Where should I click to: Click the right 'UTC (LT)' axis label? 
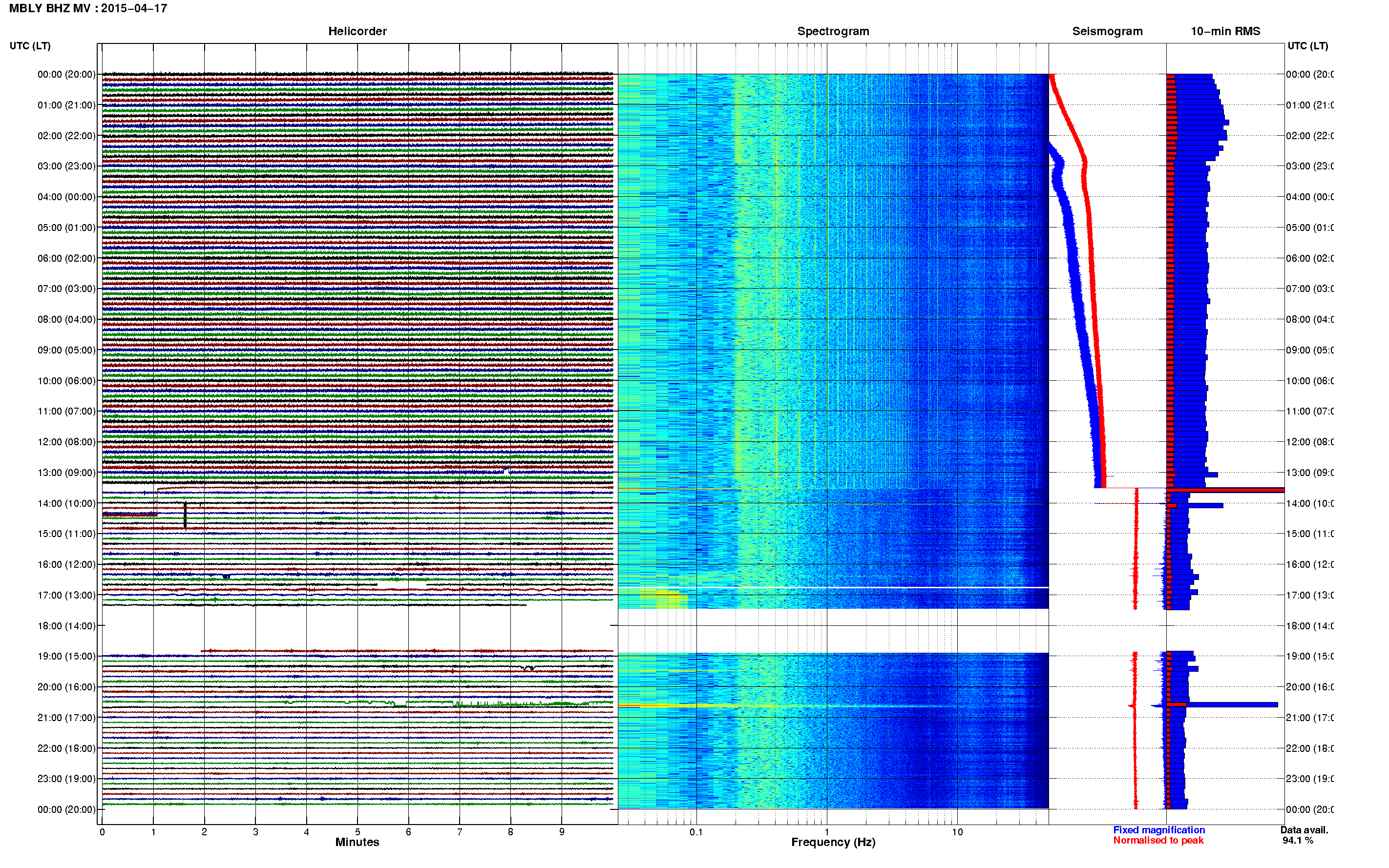[1307, 45]
